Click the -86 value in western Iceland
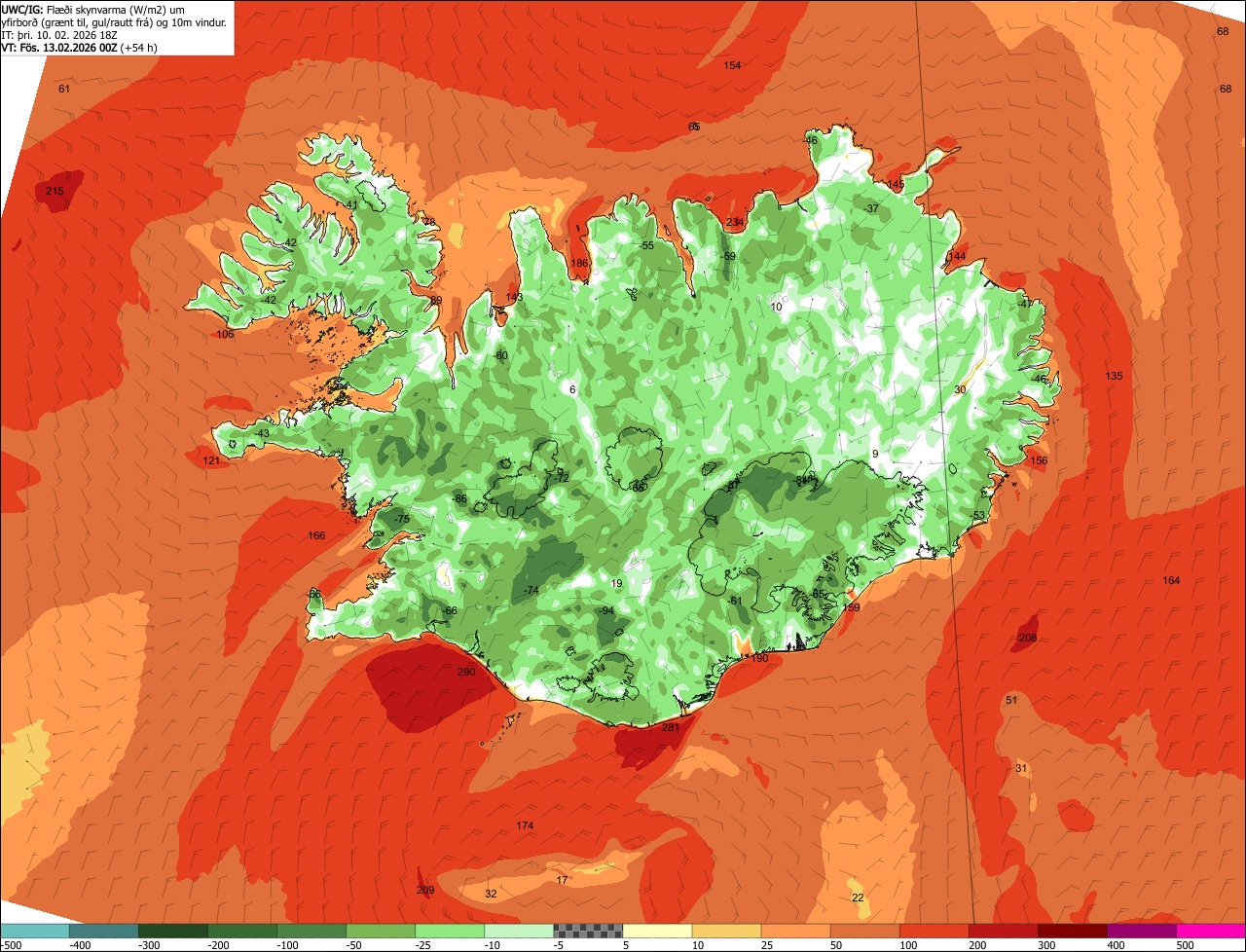 pos(459,499)
